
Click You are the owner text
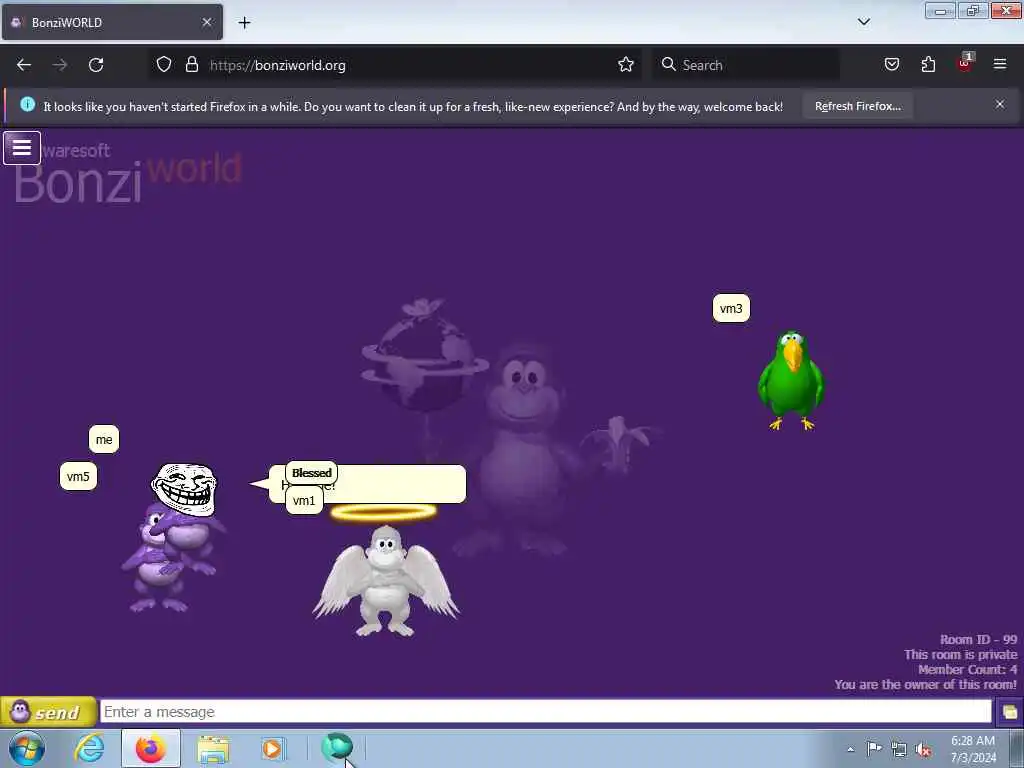tap(925, 684)
